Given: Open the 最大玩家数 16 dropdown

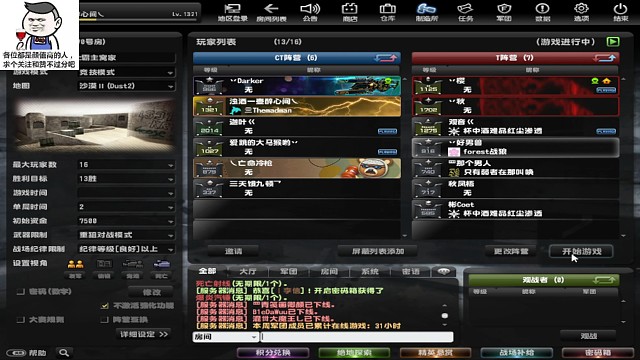Looking at the screenshot, I should click(x=126, y=164).
